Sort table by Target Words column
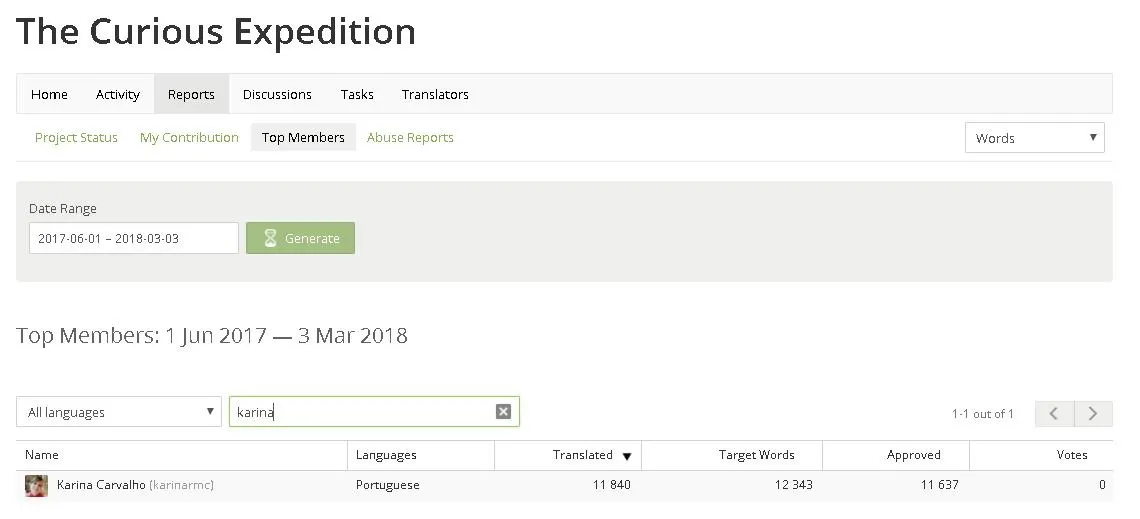Viewport: 1140px width, 519px height. click(756, 455)
